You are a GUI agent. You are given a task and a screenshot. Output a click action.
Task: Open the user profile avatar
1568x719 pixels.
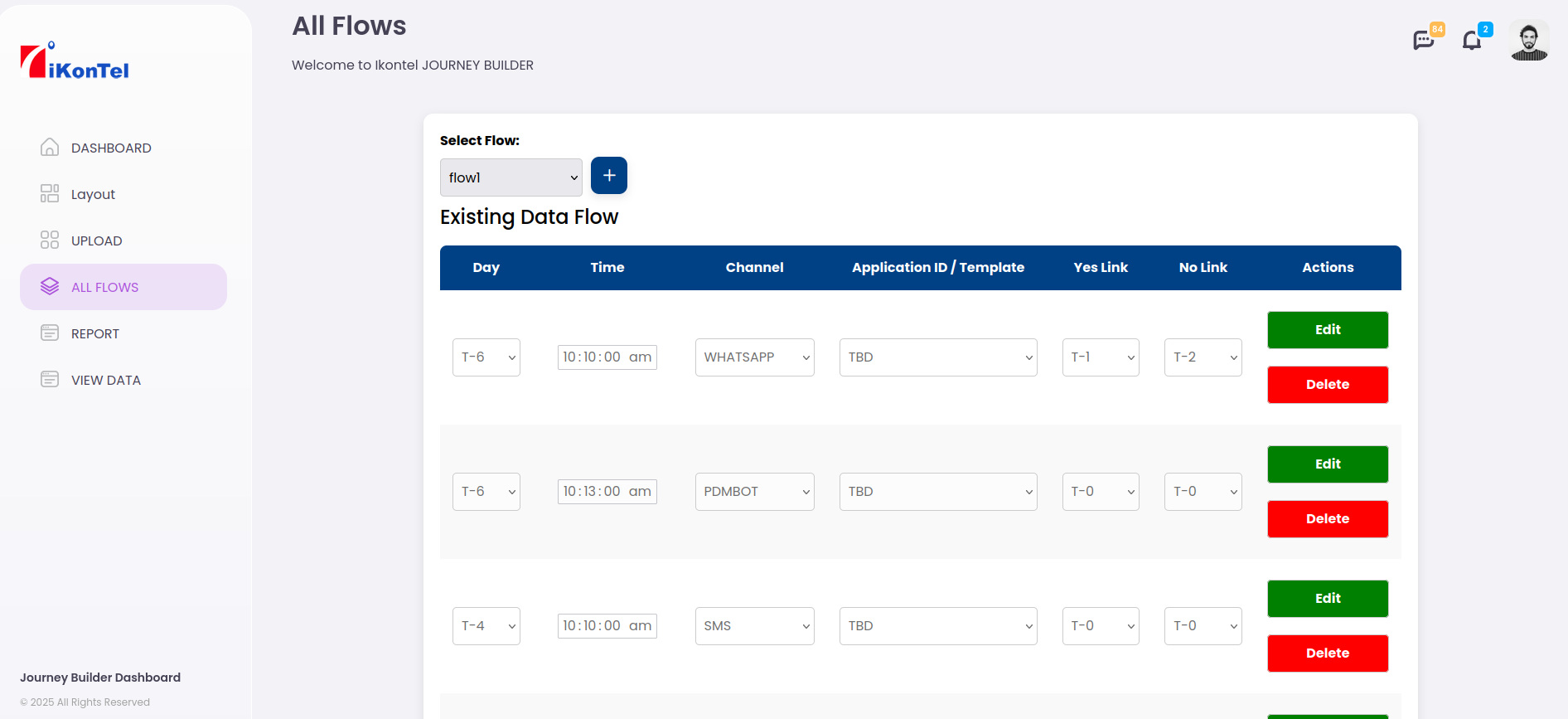click(x=1529, y=41)
